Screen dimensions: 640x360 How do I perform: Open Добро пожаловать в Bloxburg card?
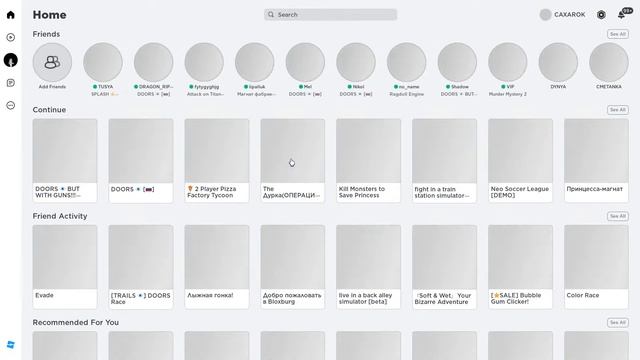[293, 267]
